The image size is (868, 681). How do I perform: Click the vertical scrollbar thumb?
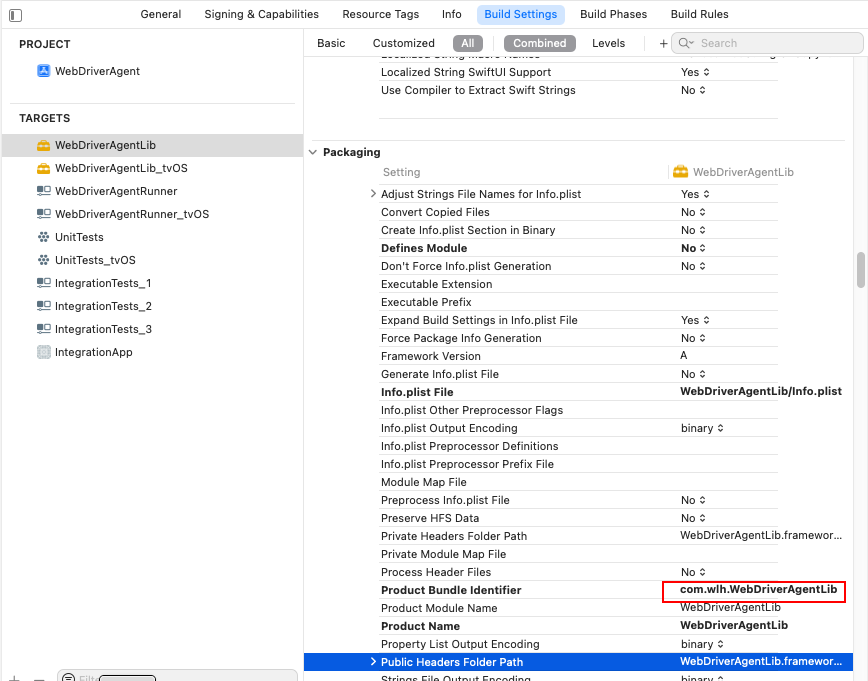click(861, 270)
